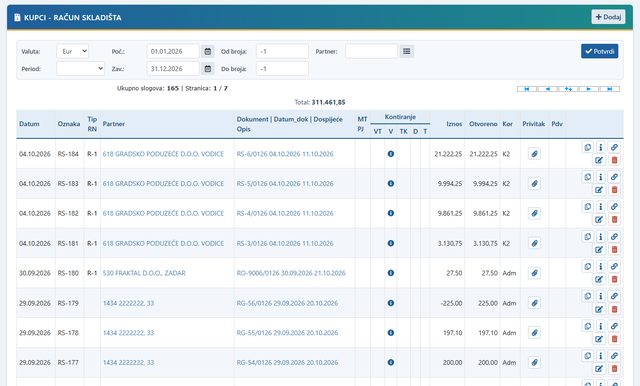Click the Oznaka column header
640x386 pixels.
click(x=69, y=124)
